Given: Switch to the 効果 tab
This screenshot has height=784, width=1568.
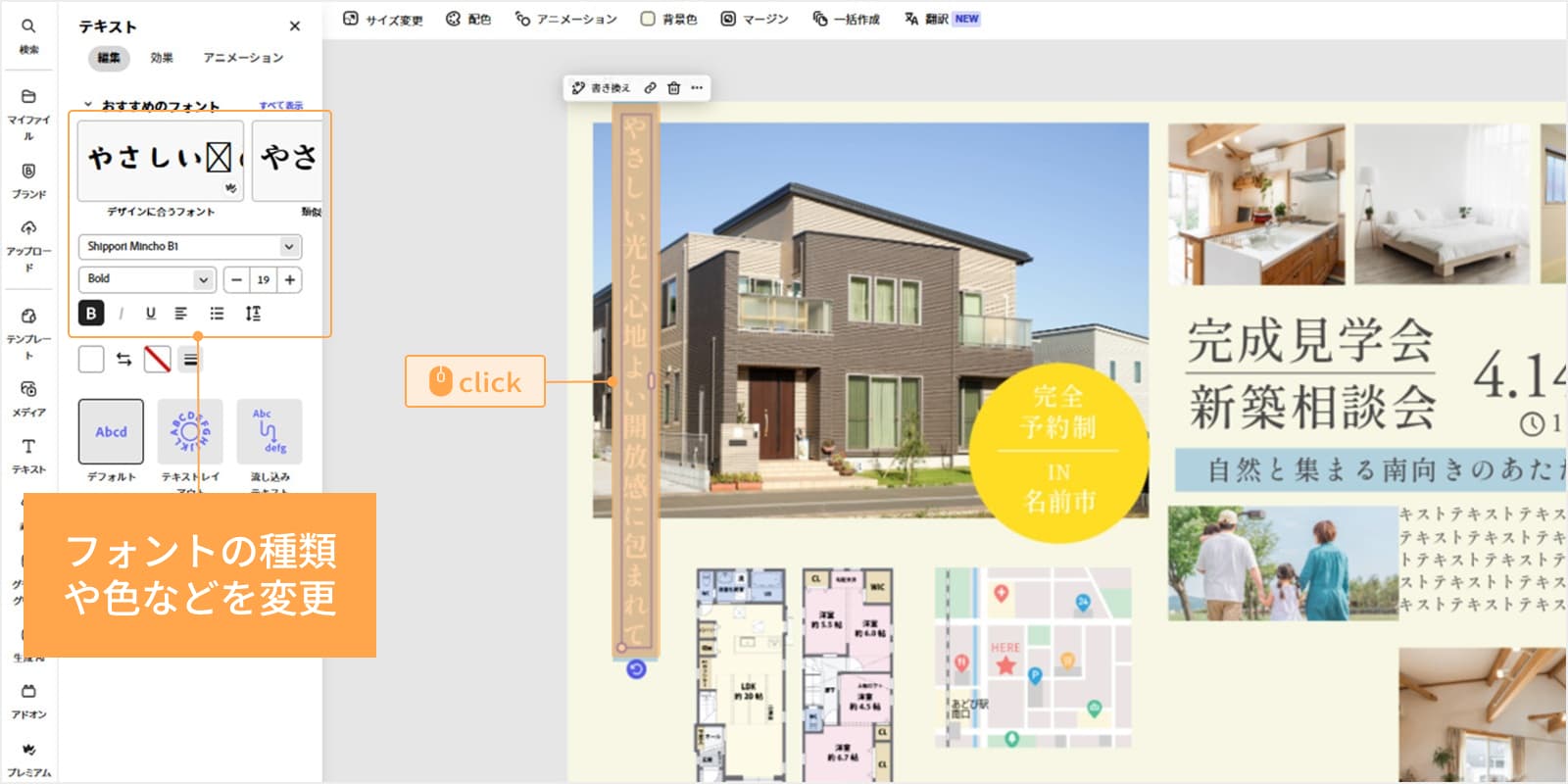Looking at the screenshot, I should point(162,58).
